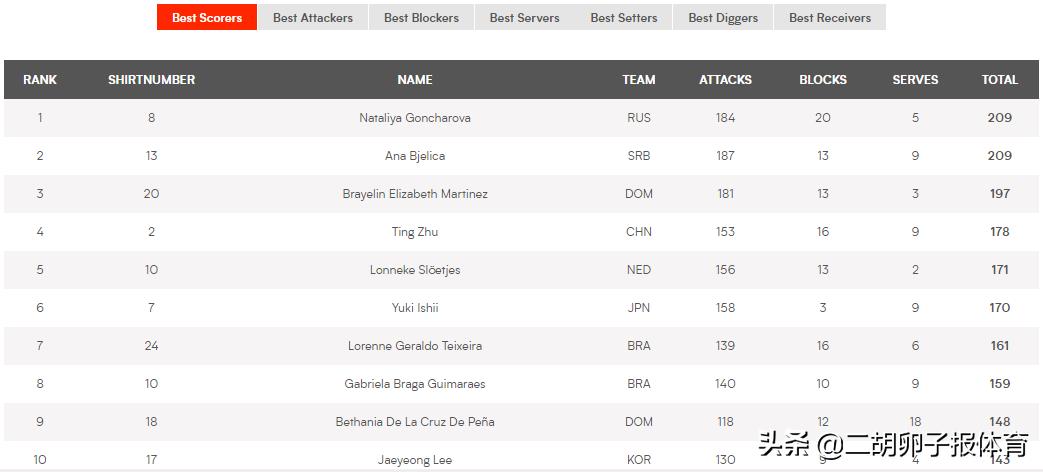Open player Nataliya Goncharova's entry
Screen dimensions: 1043x472
tap(415, 117)
